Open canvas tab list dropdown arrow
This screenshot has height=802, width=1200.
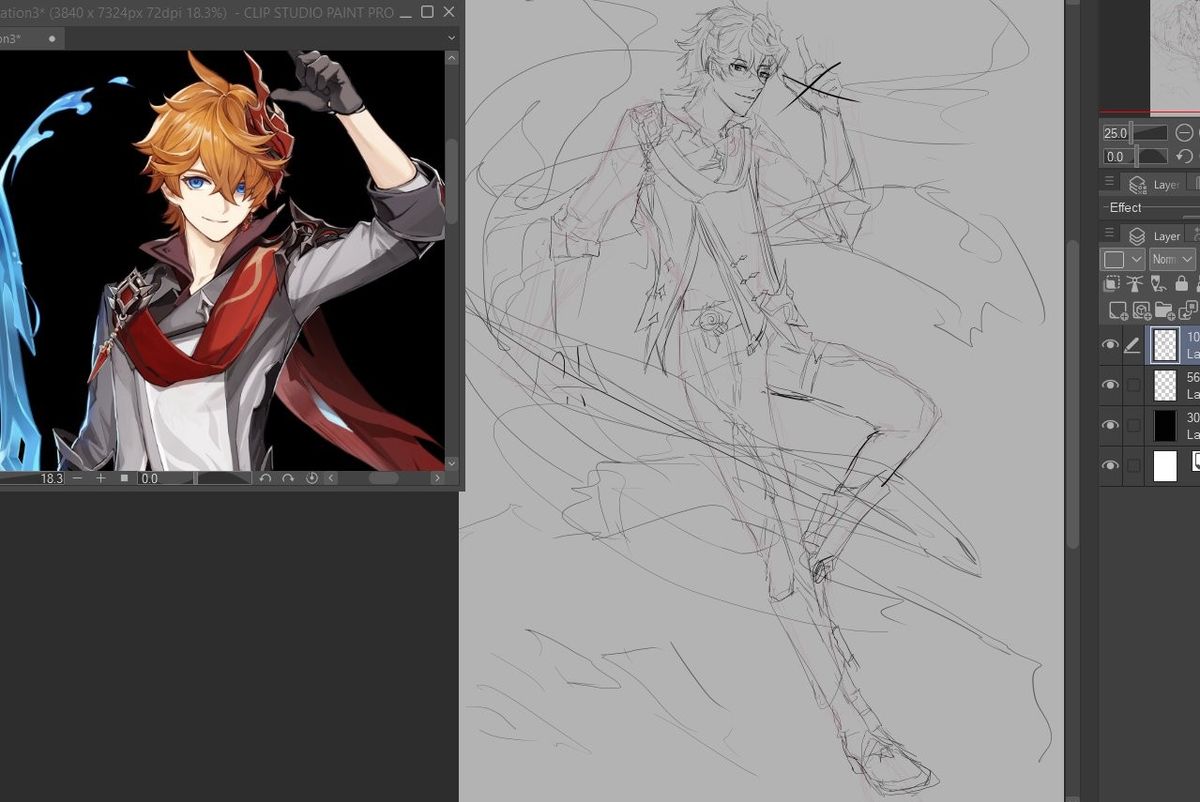click(452, 38)
